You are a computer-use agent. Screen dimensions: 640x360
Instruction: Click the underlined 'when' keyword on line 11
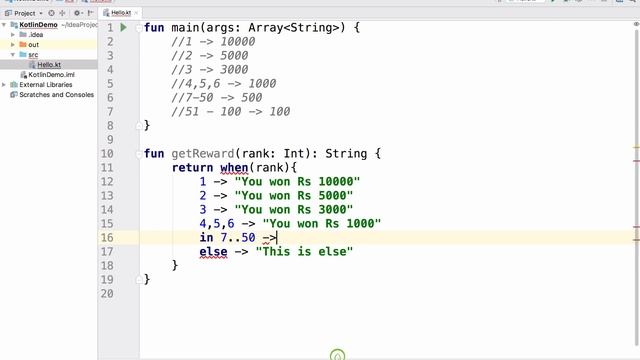click(234, 168)
